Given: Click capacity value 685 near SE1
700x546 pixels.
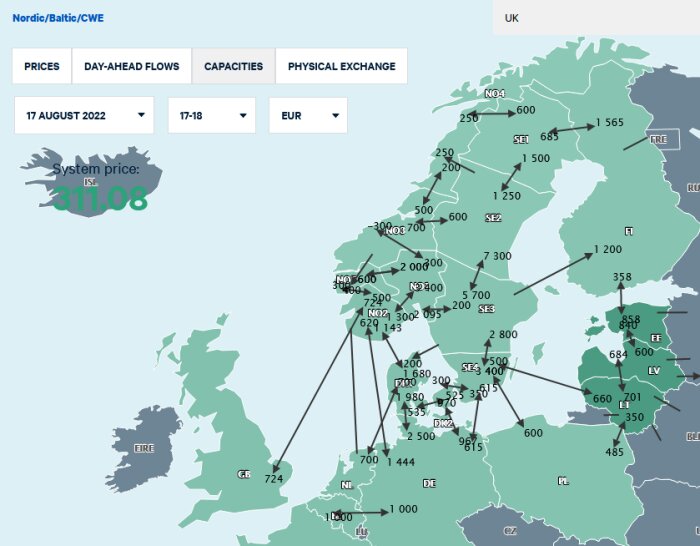Looking at the screenshot, I should 550,137.
